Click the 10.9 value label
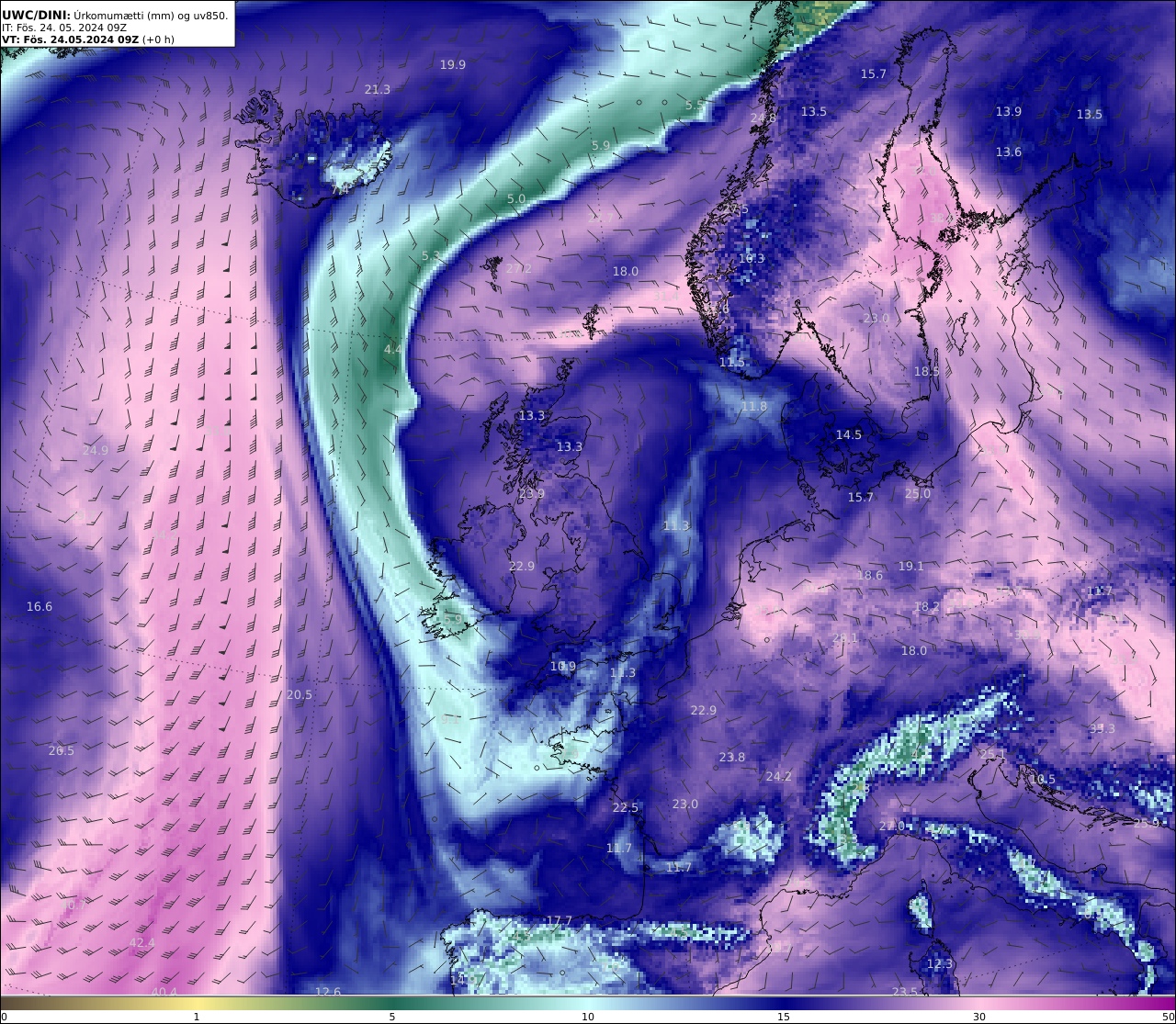 tap(563, 667)
